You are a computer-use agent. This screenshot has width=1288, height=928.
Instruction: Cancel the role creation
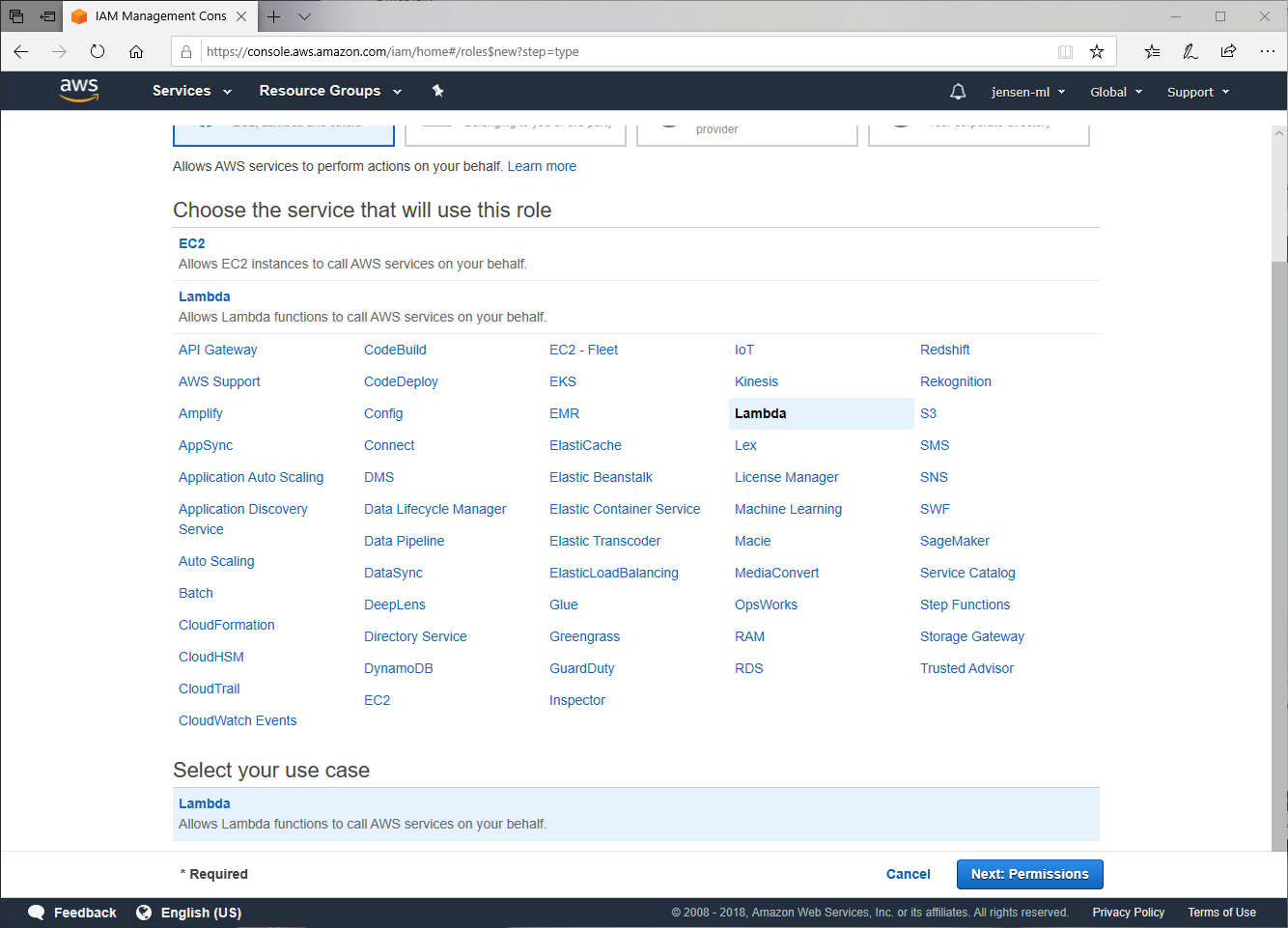pos(908,874)
